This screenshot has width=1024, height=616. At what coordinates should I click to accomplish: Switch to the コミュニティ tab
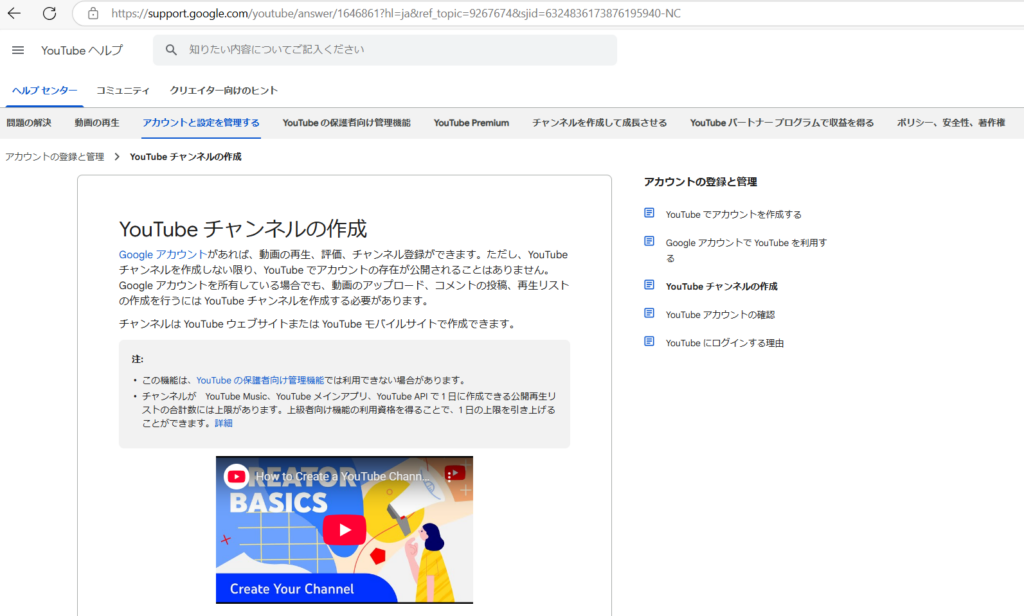pos(123,91)
